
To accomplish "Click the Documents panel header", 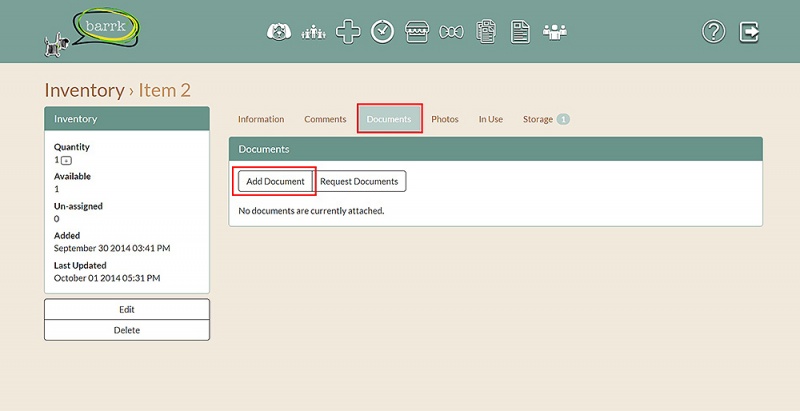I will (495, 149).
